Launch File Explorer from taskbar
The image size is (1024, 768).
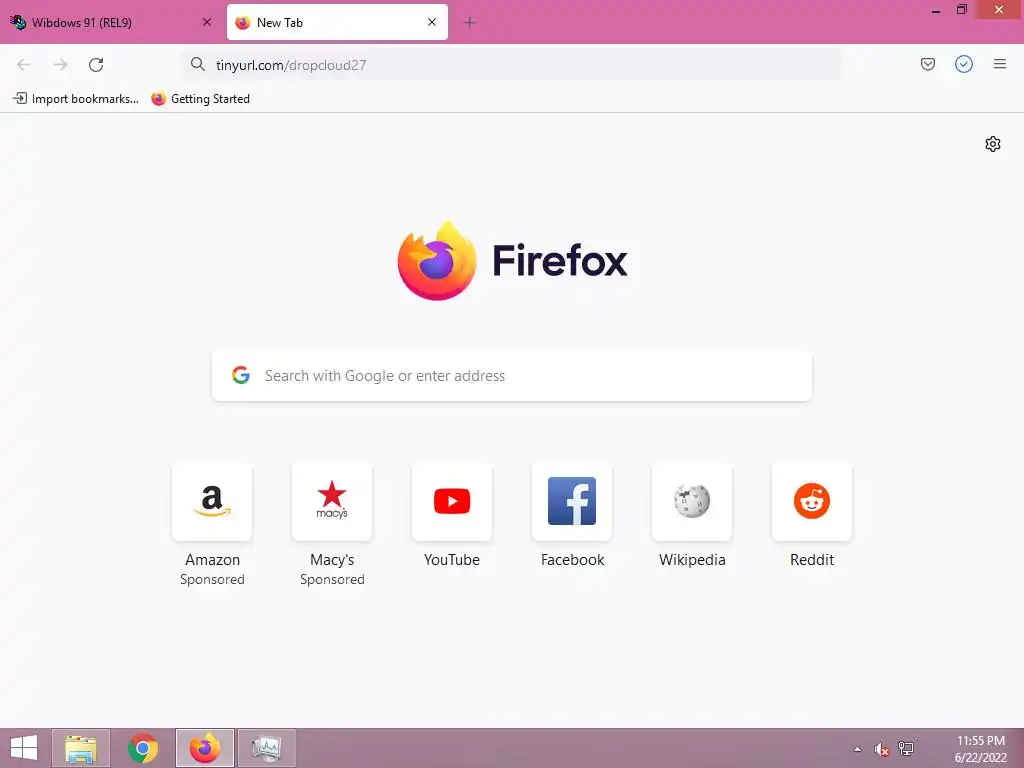81,748
